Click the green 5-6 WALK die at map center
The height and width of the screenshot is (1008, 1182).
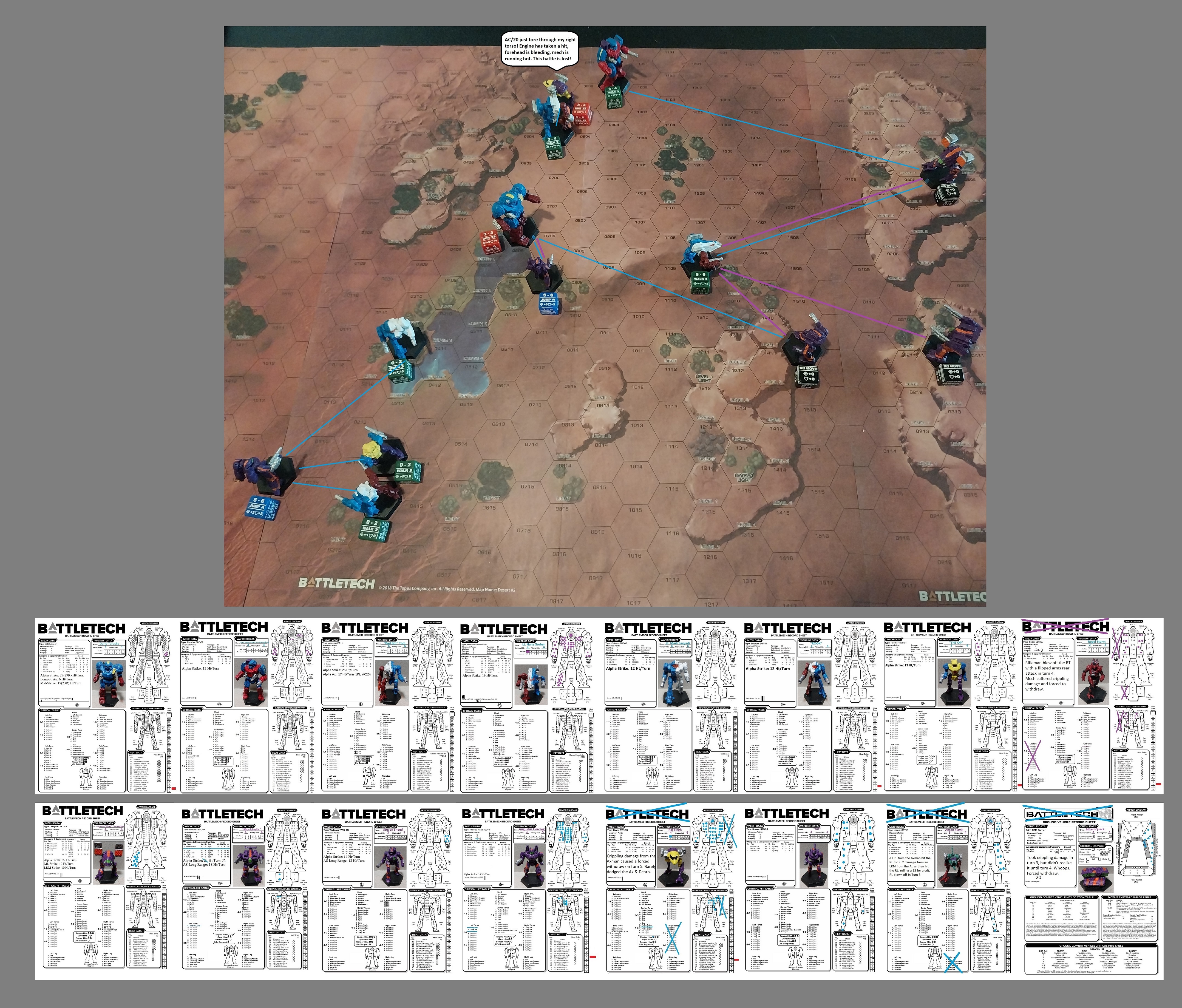click(x=701, y=283)
